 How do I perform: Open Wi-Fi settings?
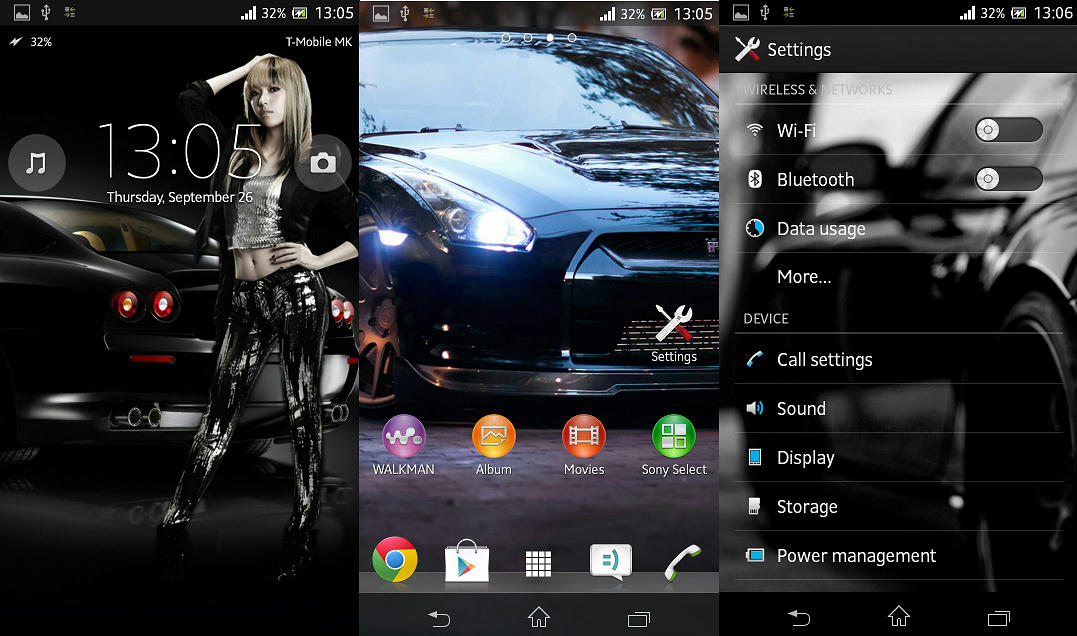898,130
